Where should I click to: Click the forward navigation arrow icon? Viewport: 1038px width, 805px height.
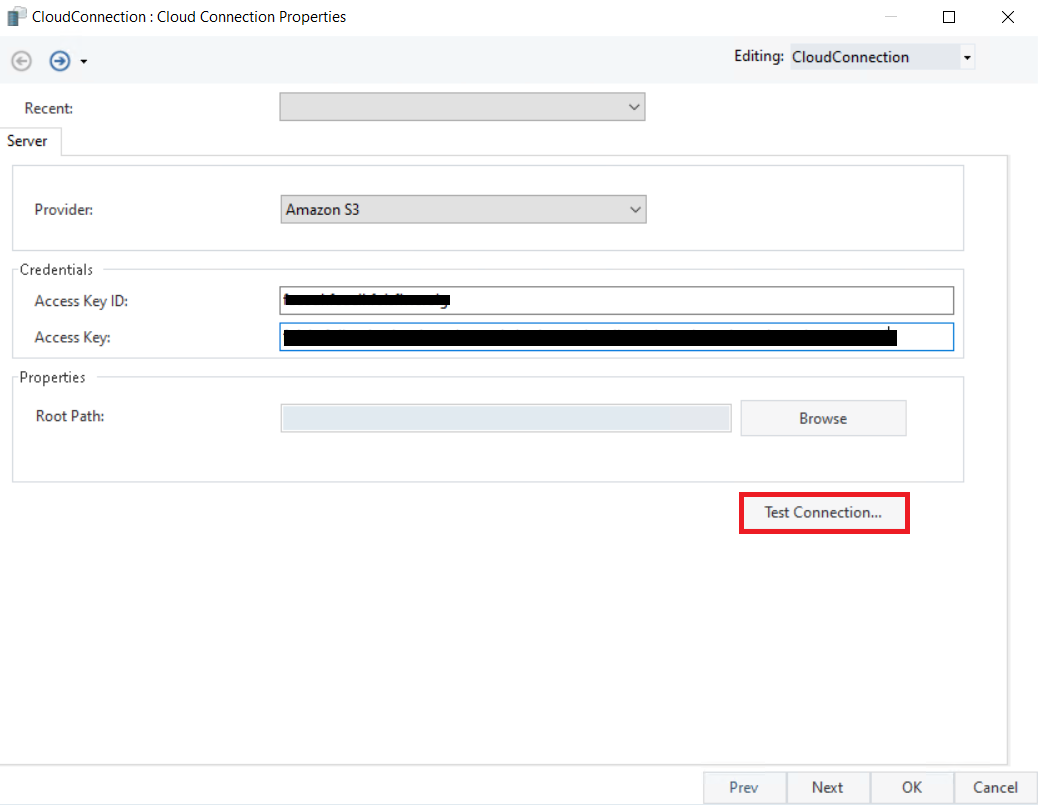tap(60, 61)
